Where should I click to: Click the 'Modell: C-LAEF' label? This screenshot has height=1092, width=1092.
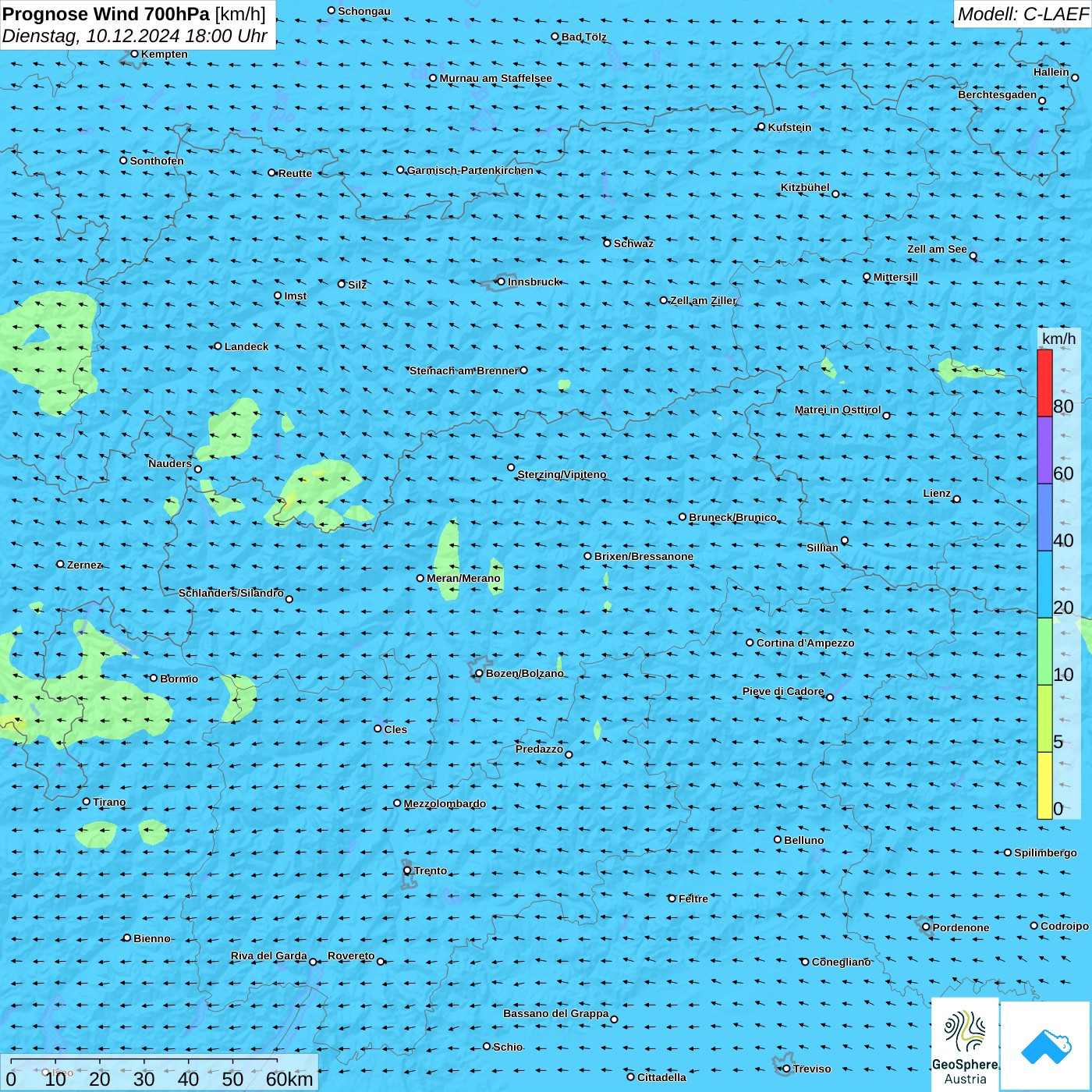coord(1023,14)
